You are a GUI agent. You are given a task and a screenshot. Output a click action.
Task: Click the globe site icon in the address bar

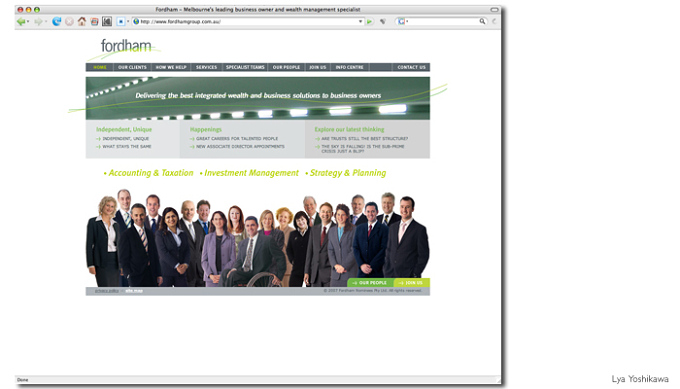[136, 21]
